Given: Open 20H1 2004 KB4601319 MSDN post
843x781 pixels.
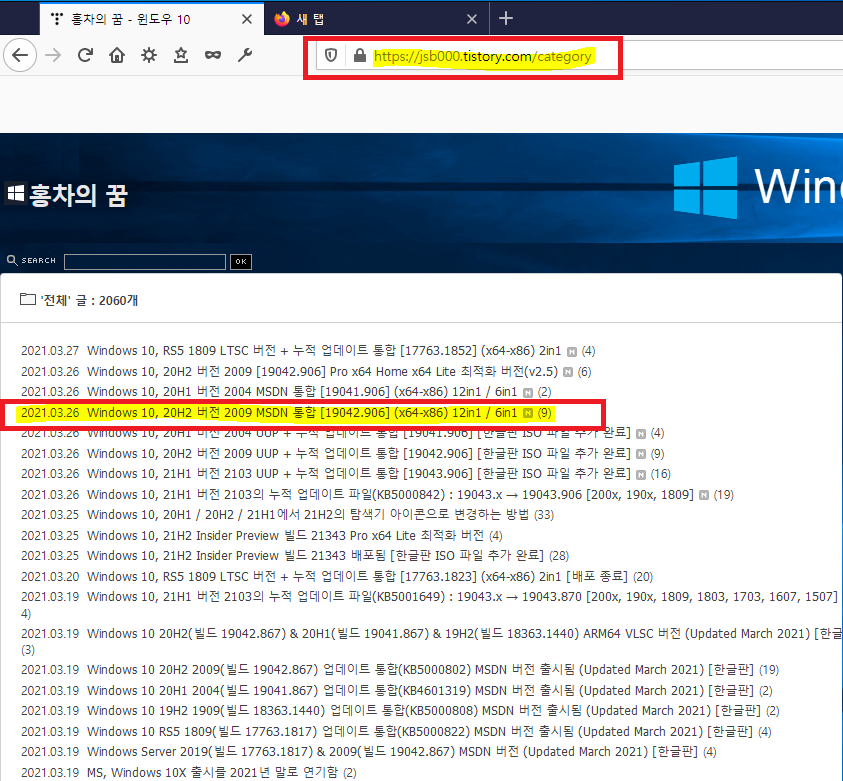Looking at the screenshot, I should [x=420, y=691].
